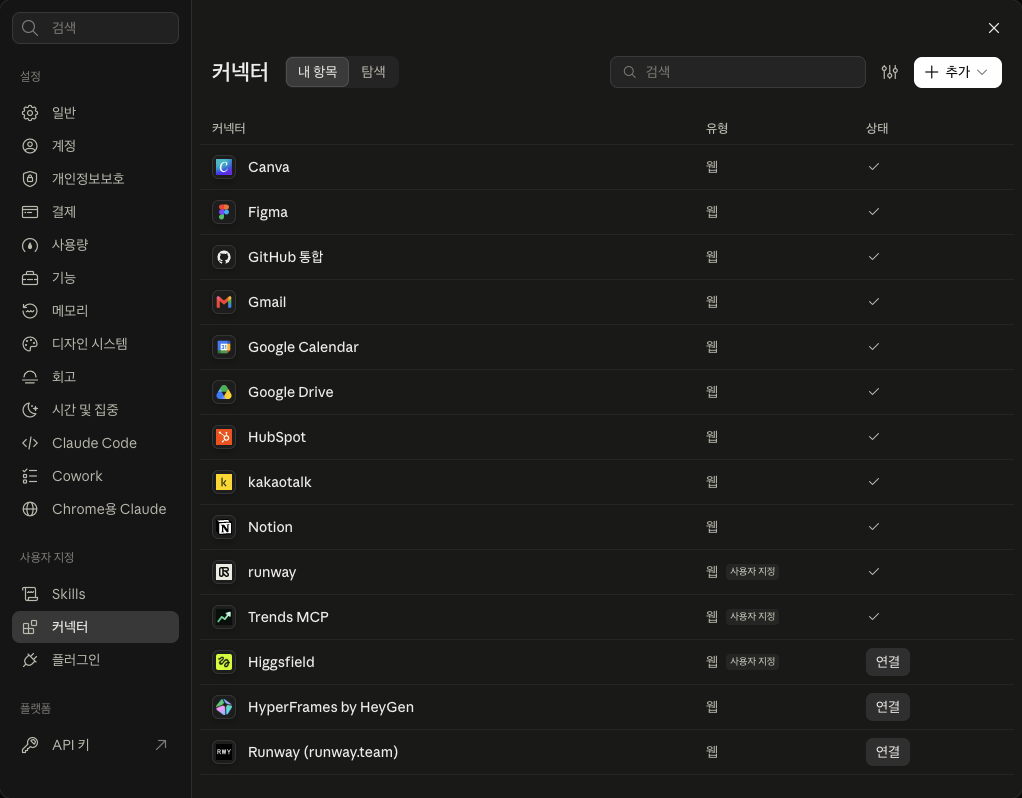This screenshot has width=1022, height=798.
Task: Click the GitHub octocat icon
Action: click(x=224, y=257)
